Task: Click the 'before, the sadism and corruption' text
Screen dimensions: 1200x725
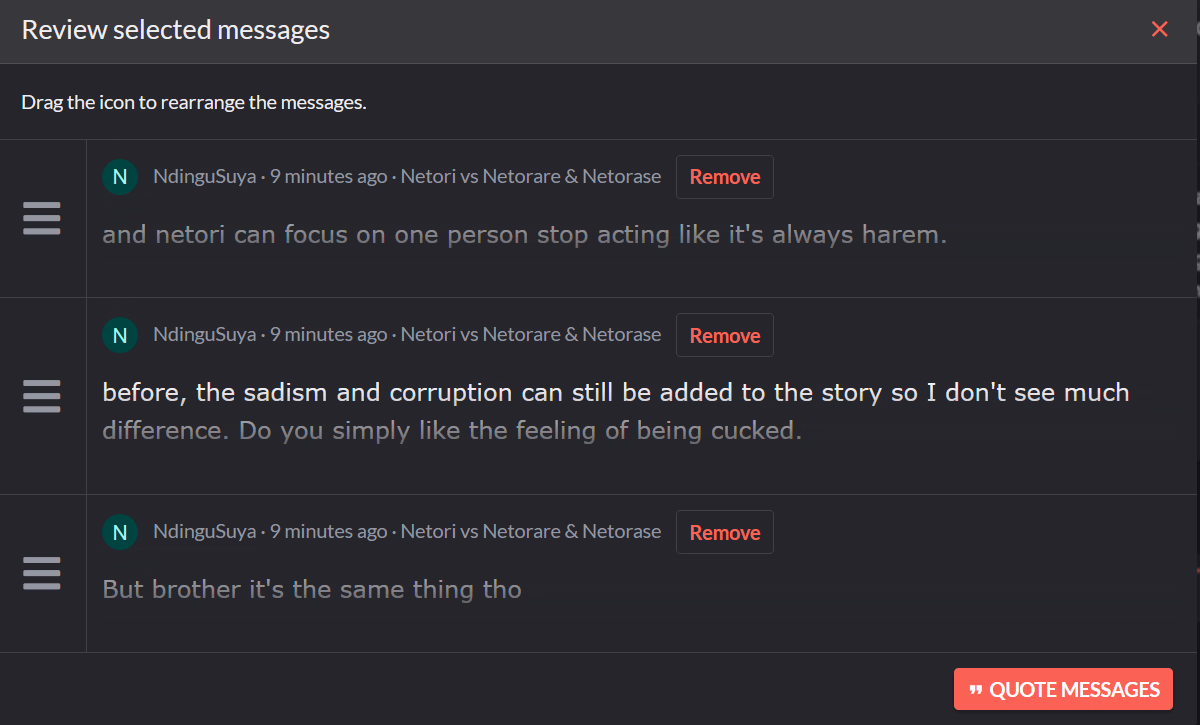Action: coord(615,393)
